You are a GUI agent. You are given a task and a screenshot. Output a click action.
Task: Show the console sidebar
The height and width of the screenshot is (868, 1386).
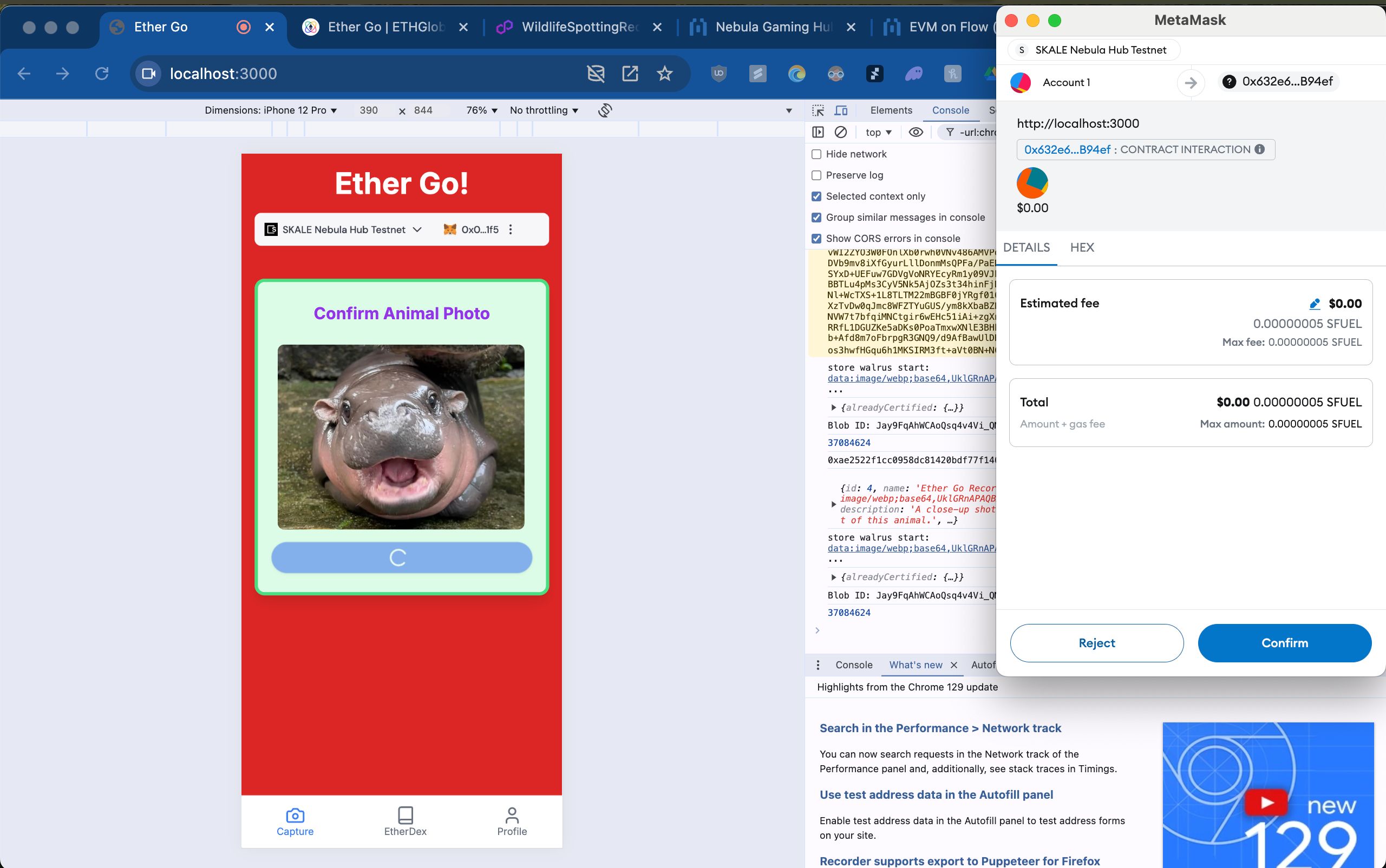pyautogui.click(x=818, y=132)
